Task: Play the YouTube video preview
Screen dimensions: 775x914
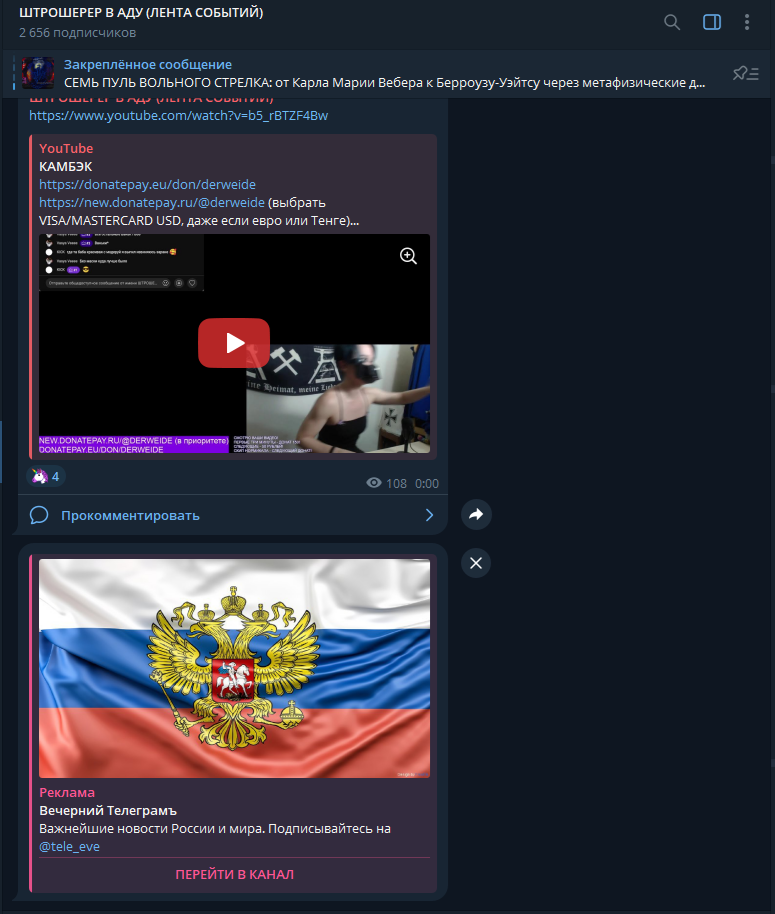Action: (x=233, y=343)
